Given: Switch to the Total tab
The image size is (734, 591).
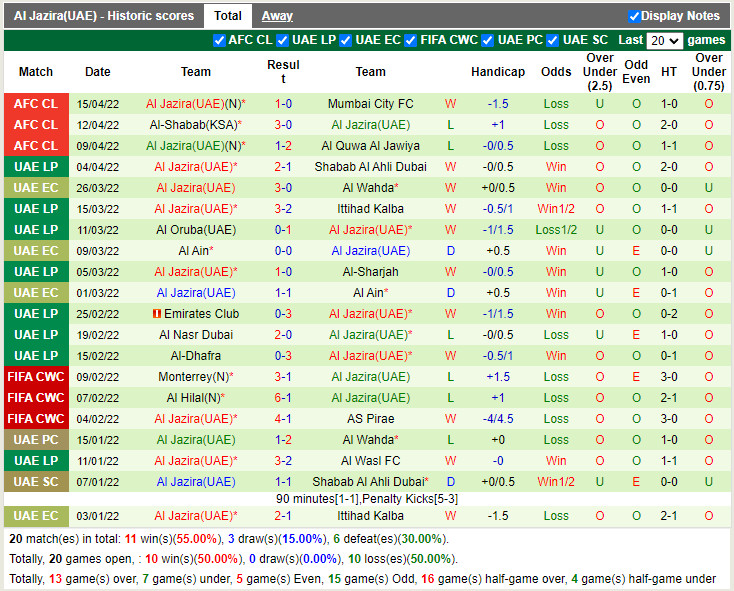Looking at the screenshot, I should point(228,16).
